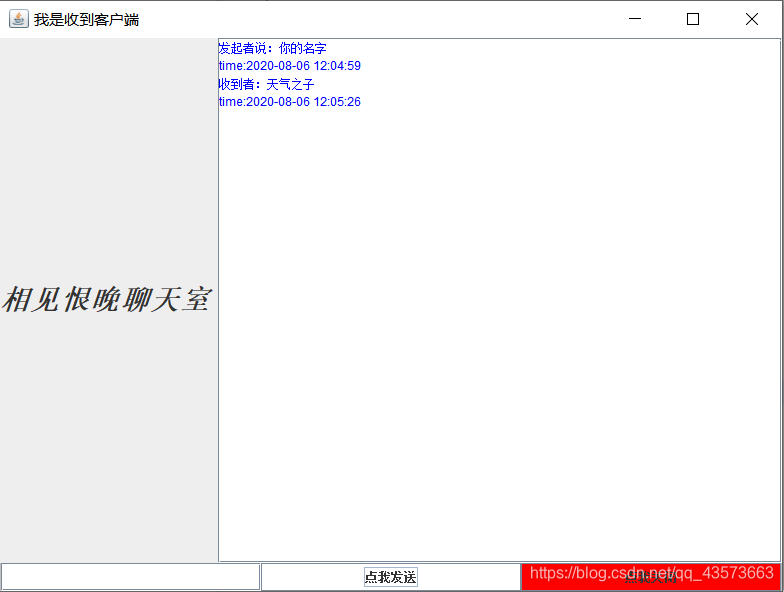Click the Java coffee cup window icon
The image size is (784, 592).
coord(18,19)
